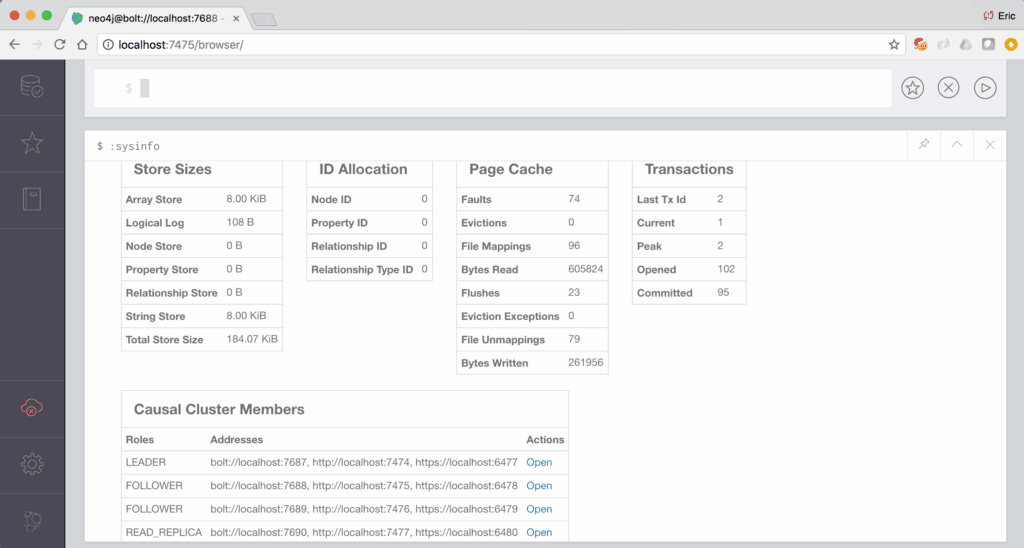Viewport: 1024px width, 548px height.
Task: Click the Relationship Type ID label
Action: click(x=362, y=269)
